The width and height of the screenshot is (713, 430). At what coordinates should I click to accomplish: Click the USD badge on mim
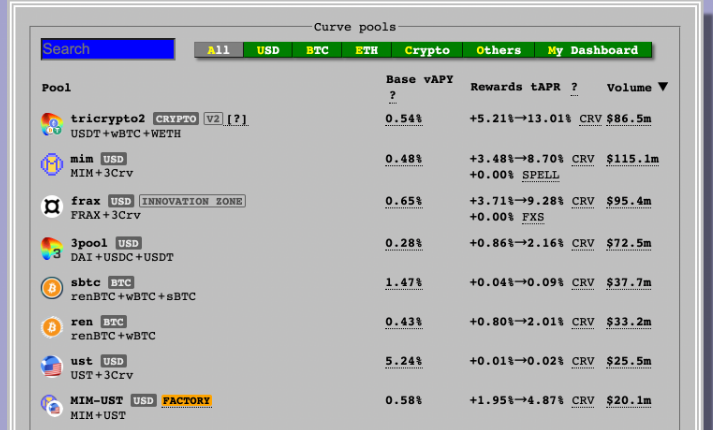pyautogui.click(x=114, y=159)
